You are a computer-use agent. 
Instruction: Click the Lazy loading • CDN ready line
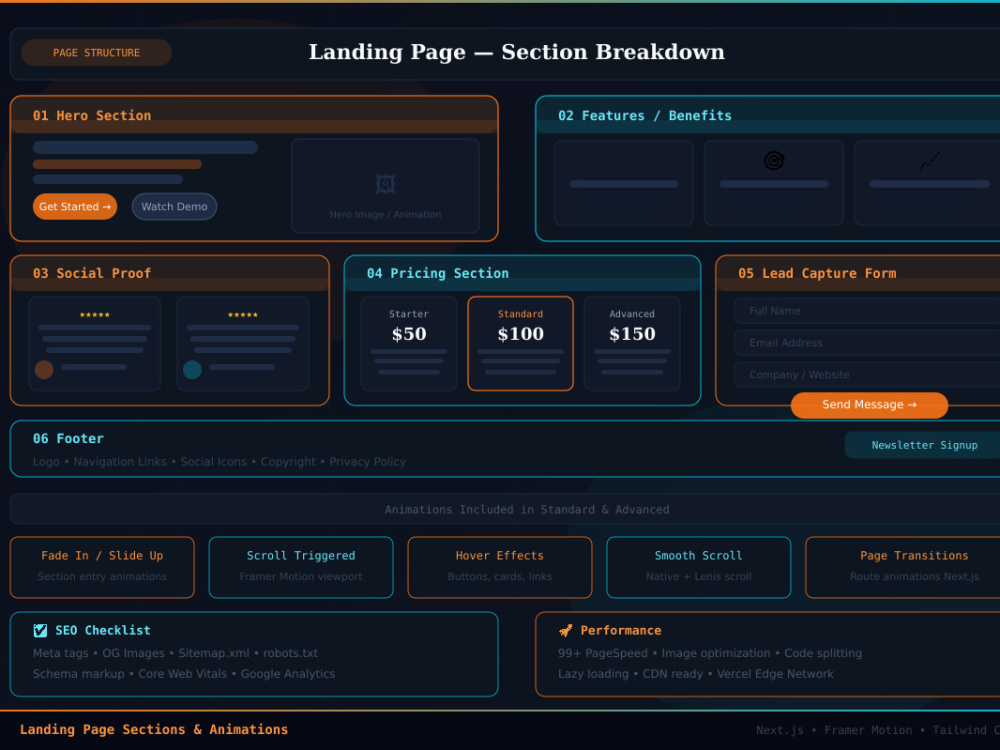click(x=696, y=674)
